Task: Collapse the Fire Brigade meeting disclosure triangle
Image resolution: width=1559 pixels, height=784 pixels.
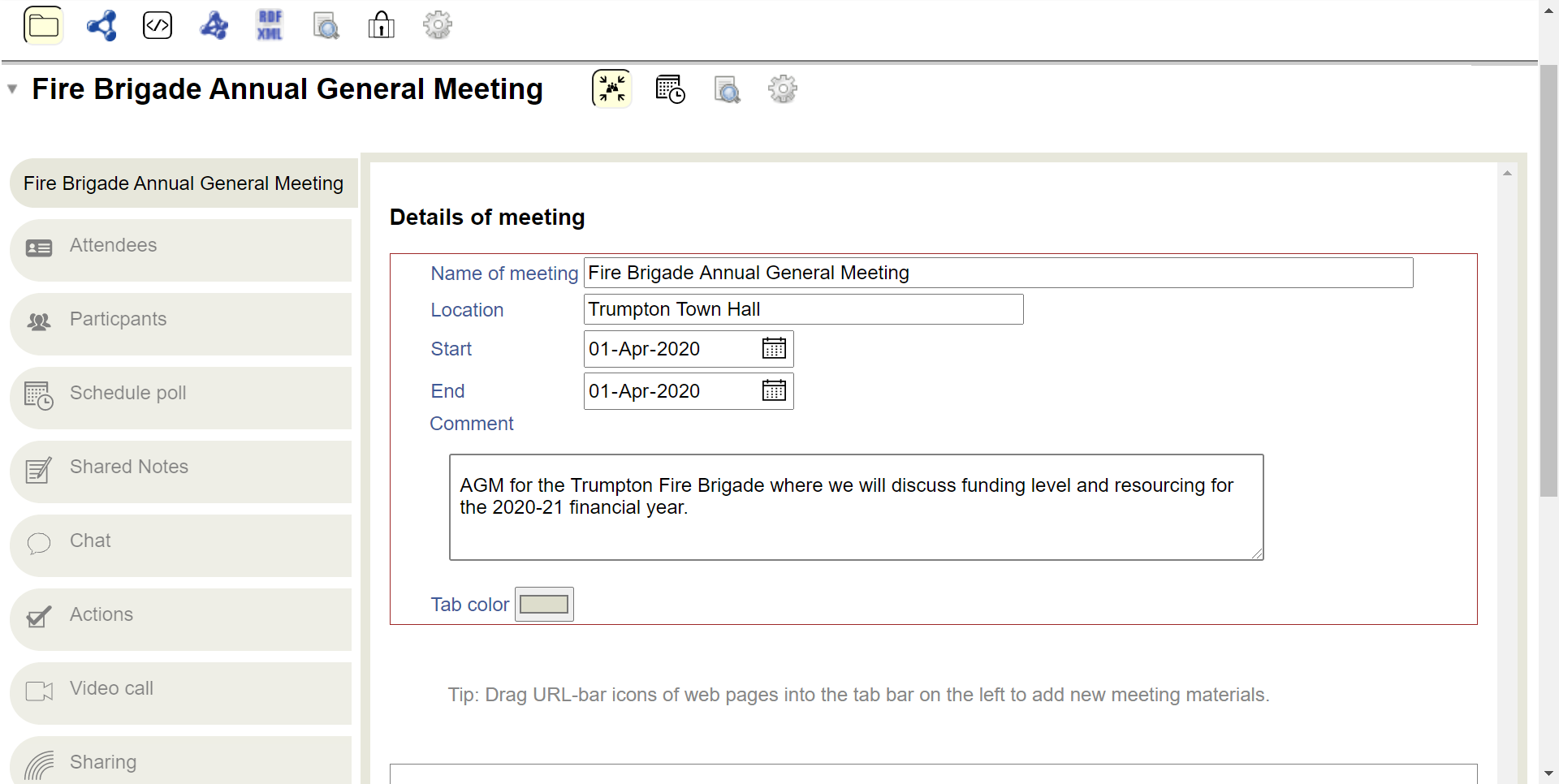Action: pyautogui.click(x=12, y=89)
